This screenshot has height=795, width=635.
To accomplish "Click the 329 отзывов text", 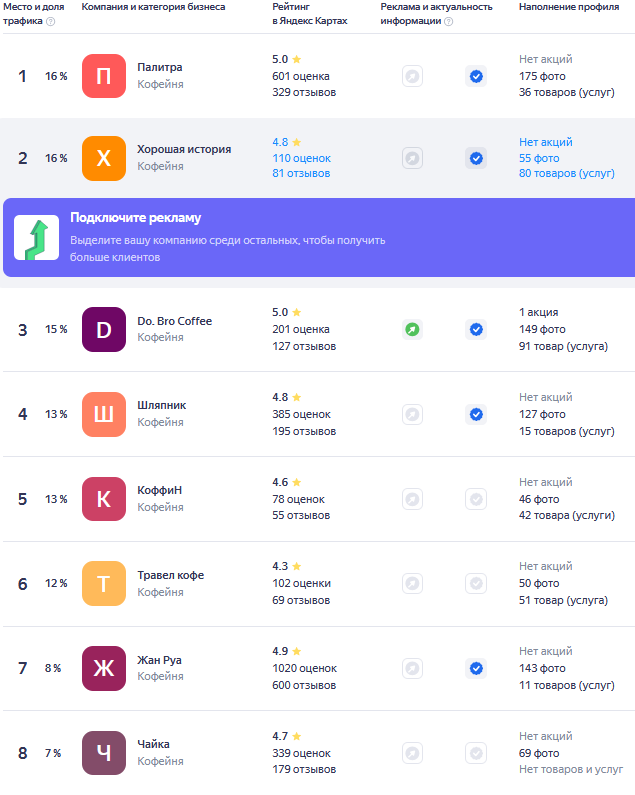I will (x=304, y=92).
